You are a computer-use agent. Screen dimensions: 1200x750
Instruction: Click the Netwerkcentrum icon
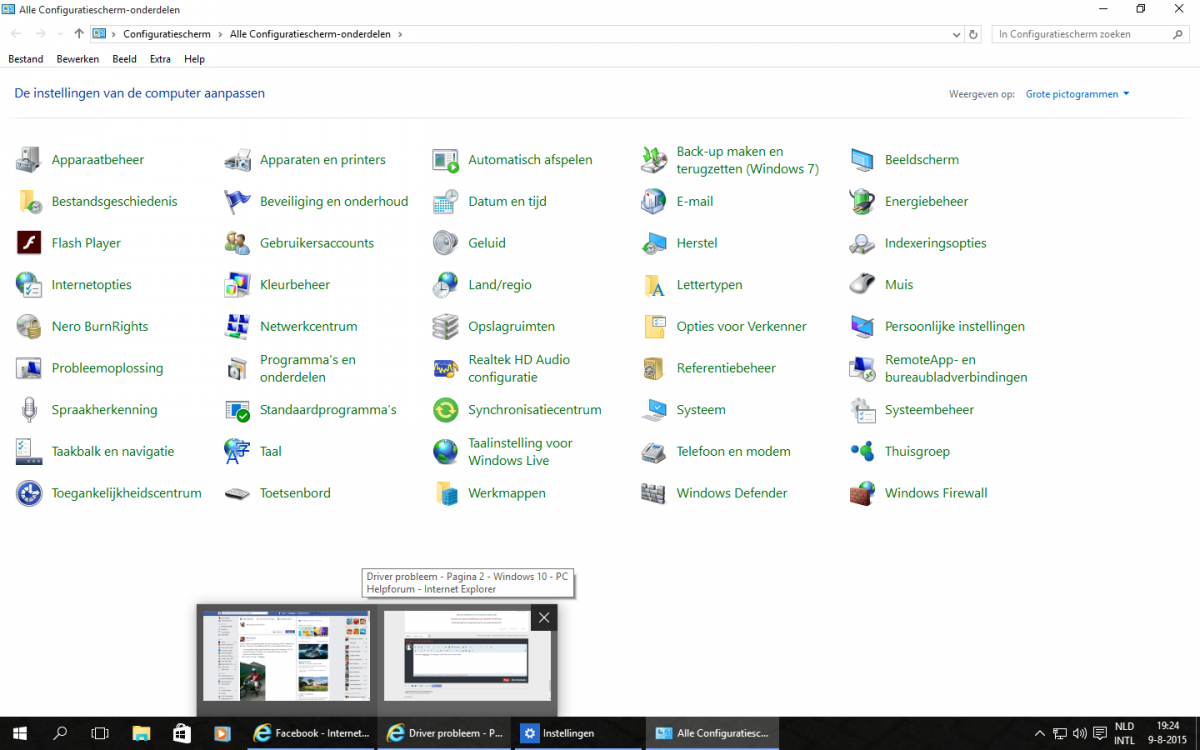(x=237, y=327)
